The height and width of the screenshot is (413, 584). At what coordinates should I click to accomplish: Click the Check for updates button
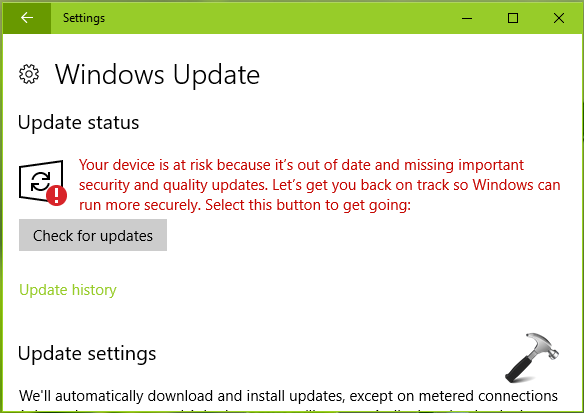click(x=93, y=235)
